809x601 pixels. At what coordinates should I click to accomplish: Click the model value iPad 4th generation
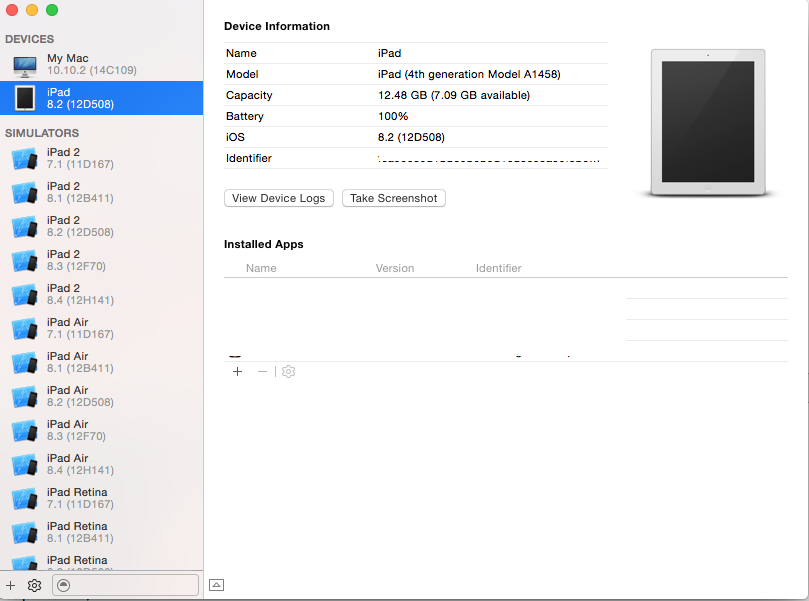coord(469,74)
